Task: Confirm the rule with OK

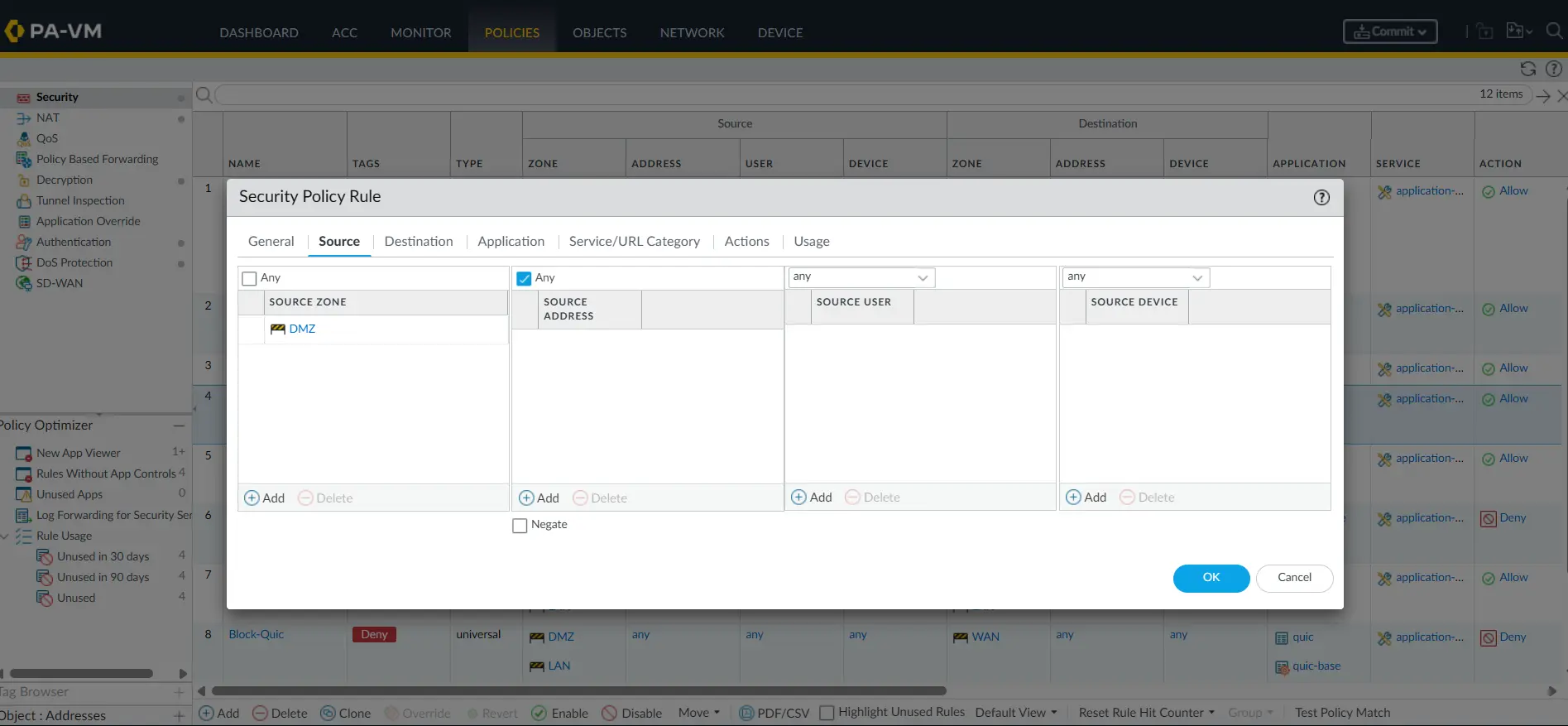Action: point(1211,578)
